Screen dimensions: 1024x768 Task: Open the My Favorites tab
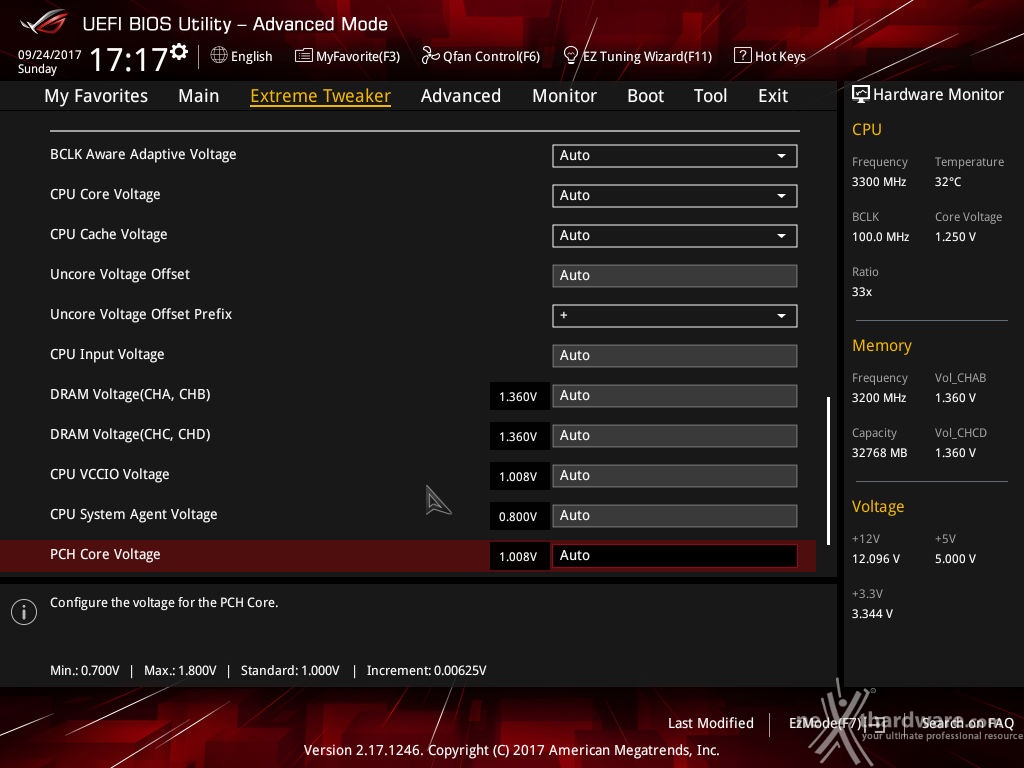[96, 96]
